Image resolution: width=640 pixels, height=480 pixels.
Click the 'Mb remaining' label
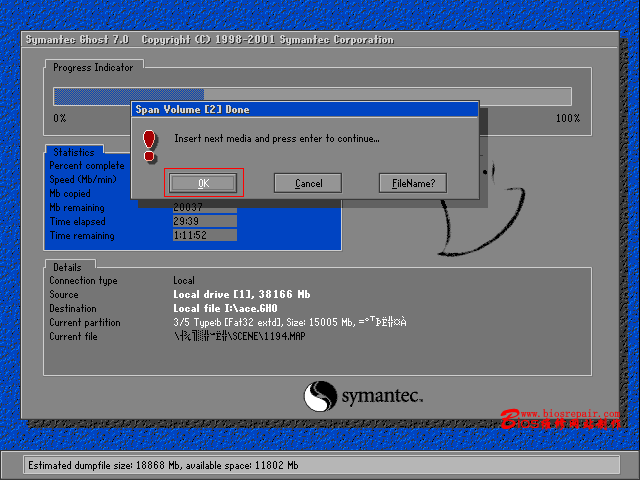[77, 207]
